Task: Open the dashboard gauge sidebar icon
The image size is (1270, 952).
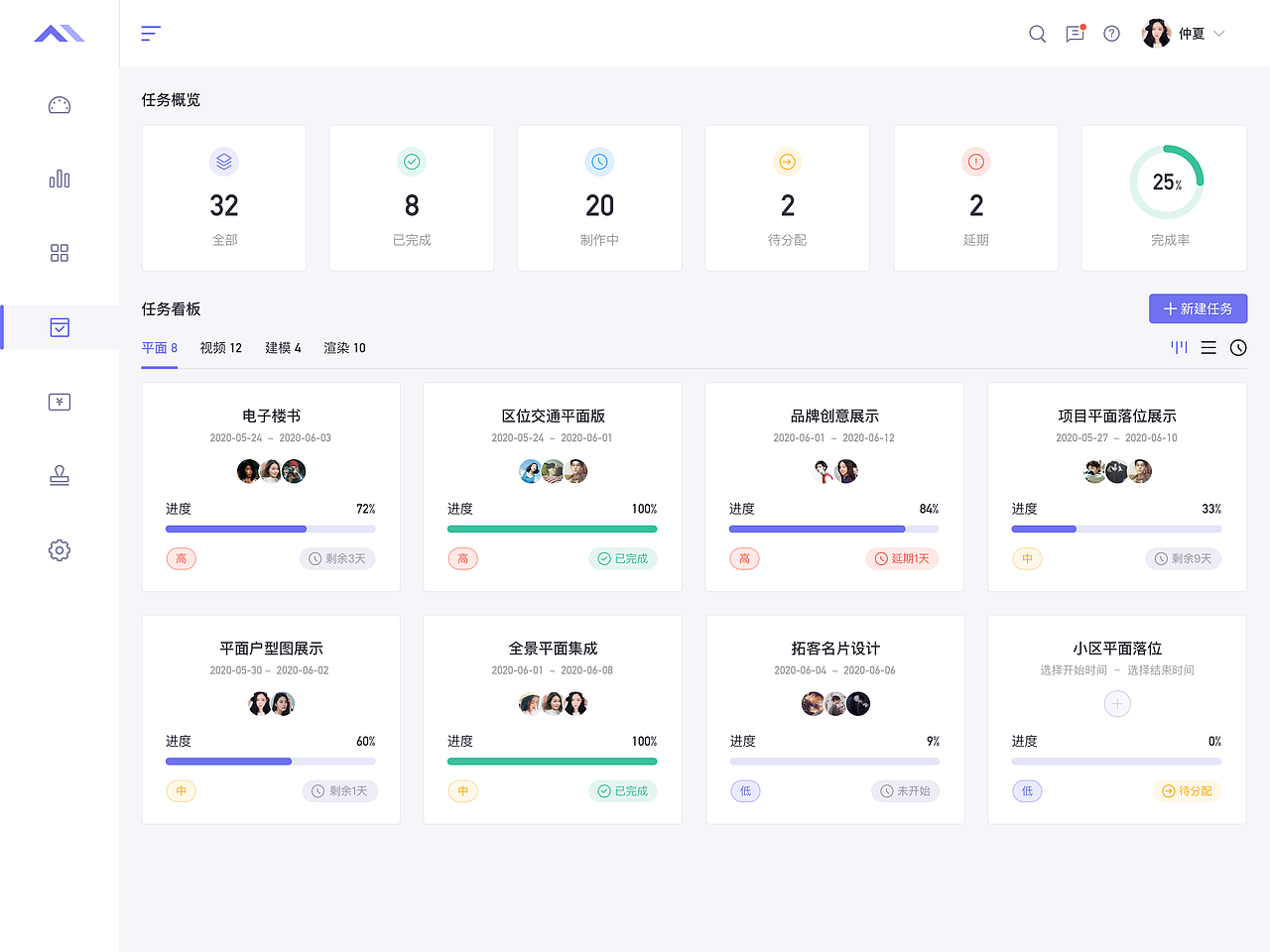Action: click(60, 105)
